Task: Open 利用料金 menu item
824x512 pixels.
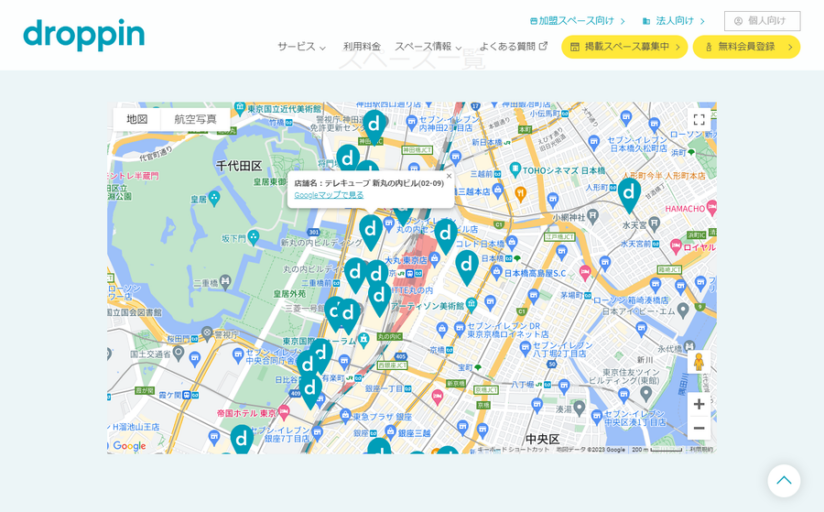Action: 362,47
